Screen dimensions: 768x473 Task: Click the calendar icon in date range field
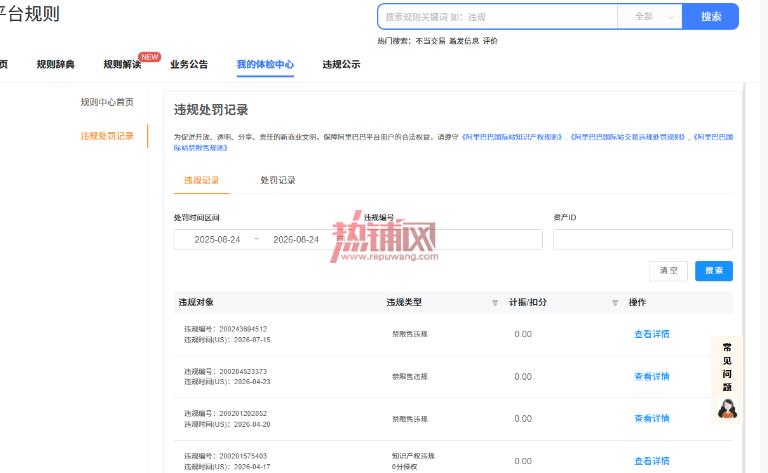click(x=340, y=239)
